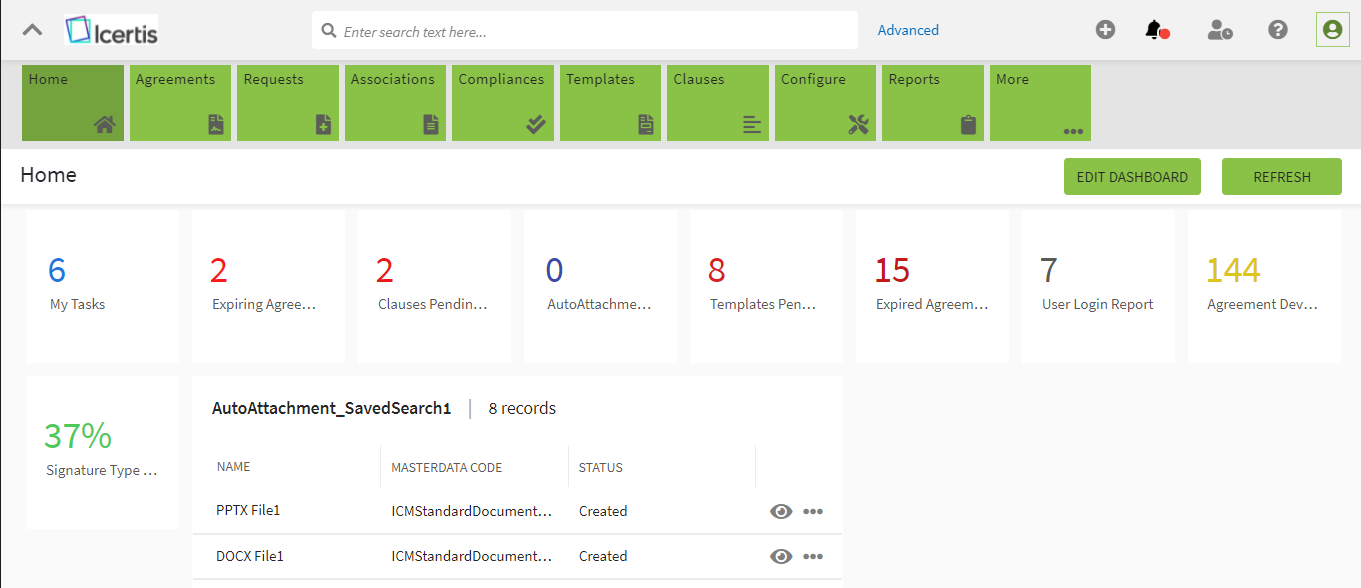View PPTX File1 using eye icon

781,511
